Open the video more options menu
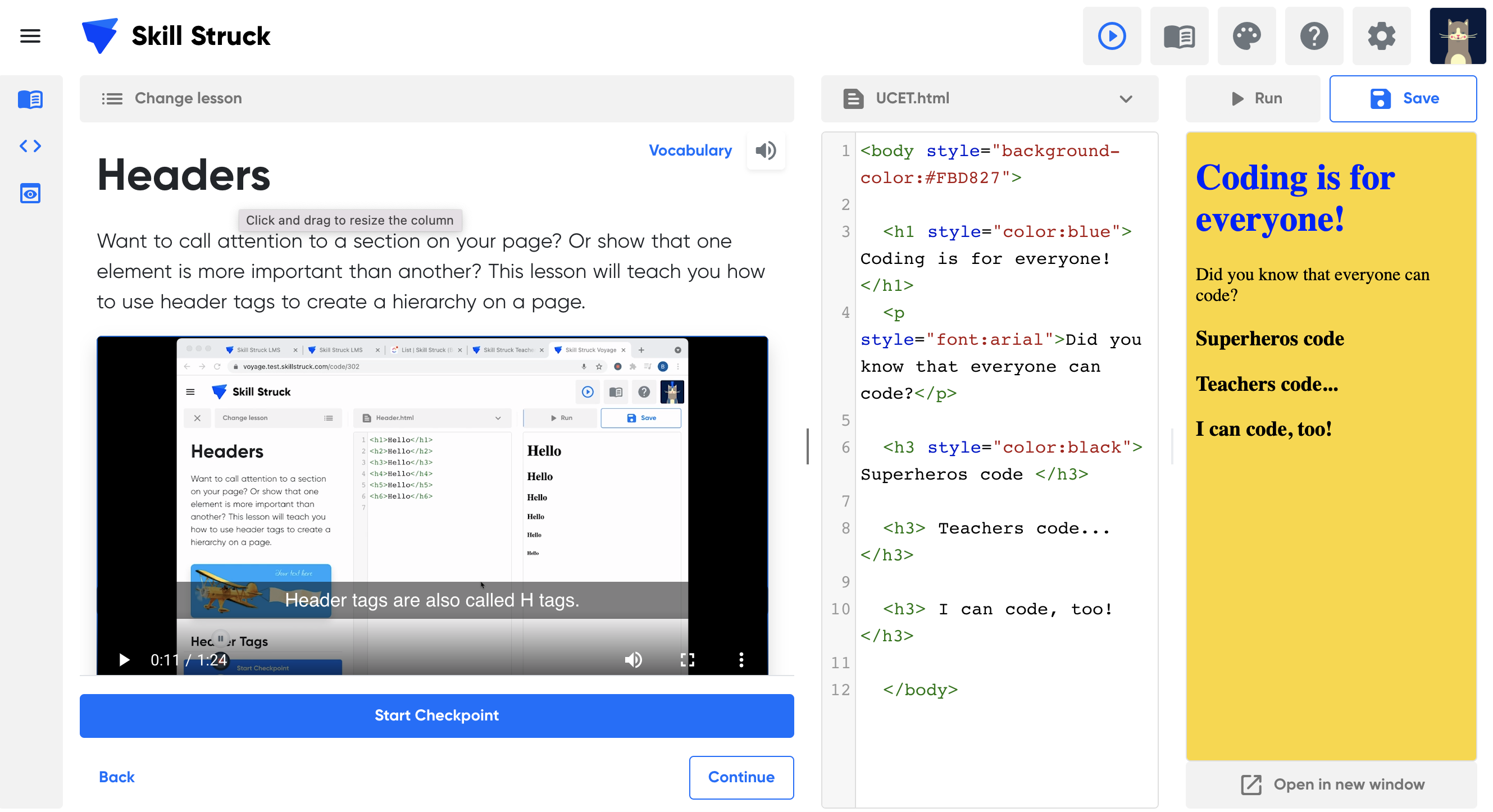This screenshot has height=812, width=1493. pyautogui.click(x=741, y=660)
